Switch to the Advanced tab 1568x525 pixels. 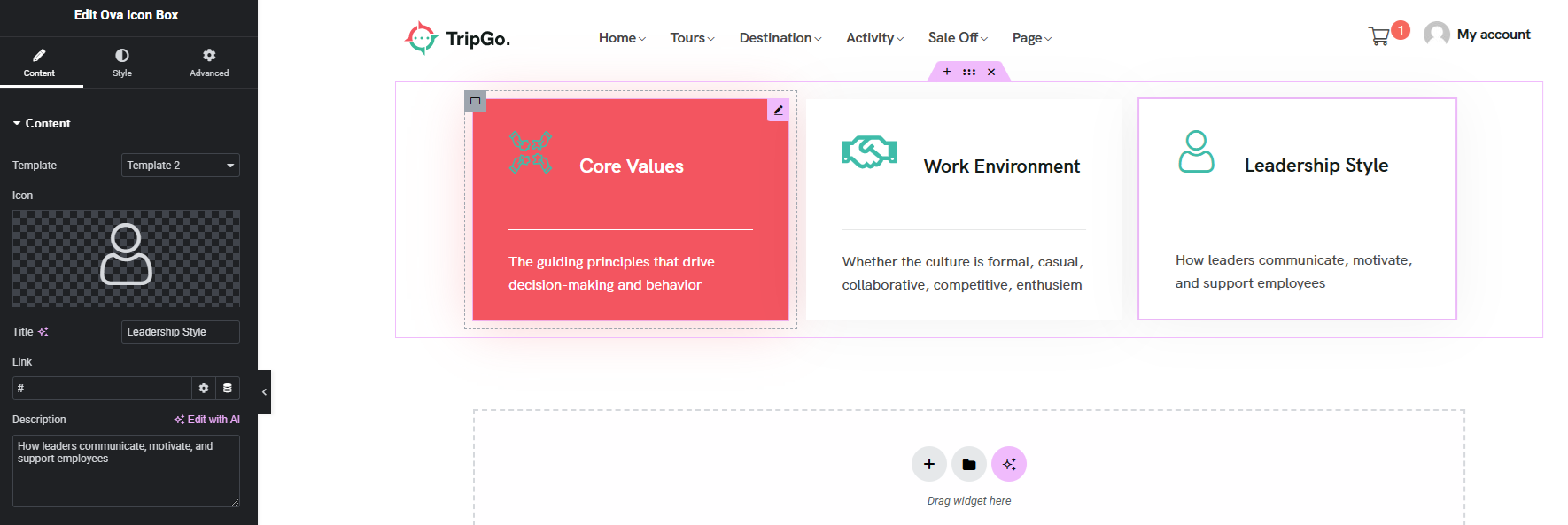[x=209, y=62]
